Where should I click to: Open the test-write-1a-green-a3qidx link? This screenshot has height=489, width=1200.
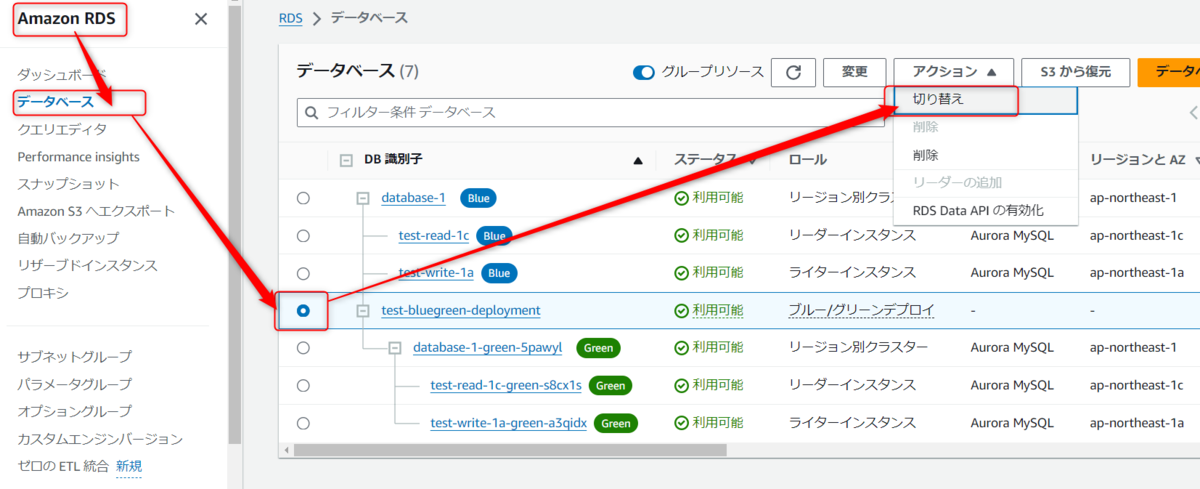coord(508,423)
